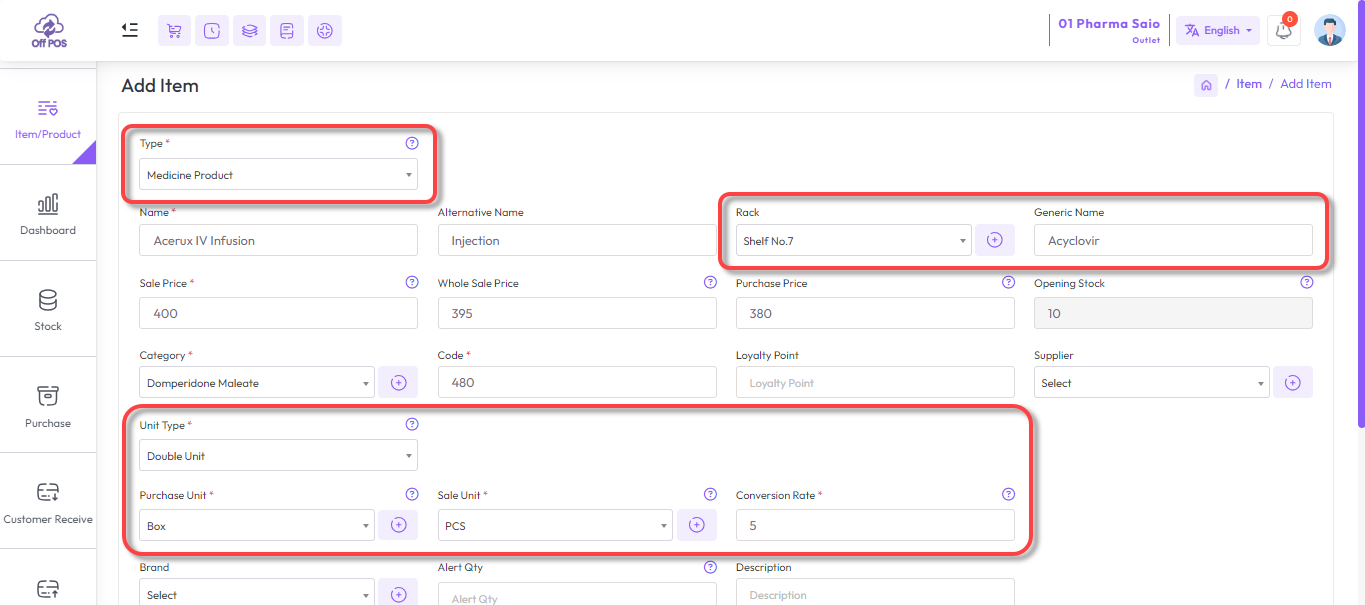This screenshot has width=1365, height=605.
Task: Open the English language dropdown
Action: coord(1217,31)
